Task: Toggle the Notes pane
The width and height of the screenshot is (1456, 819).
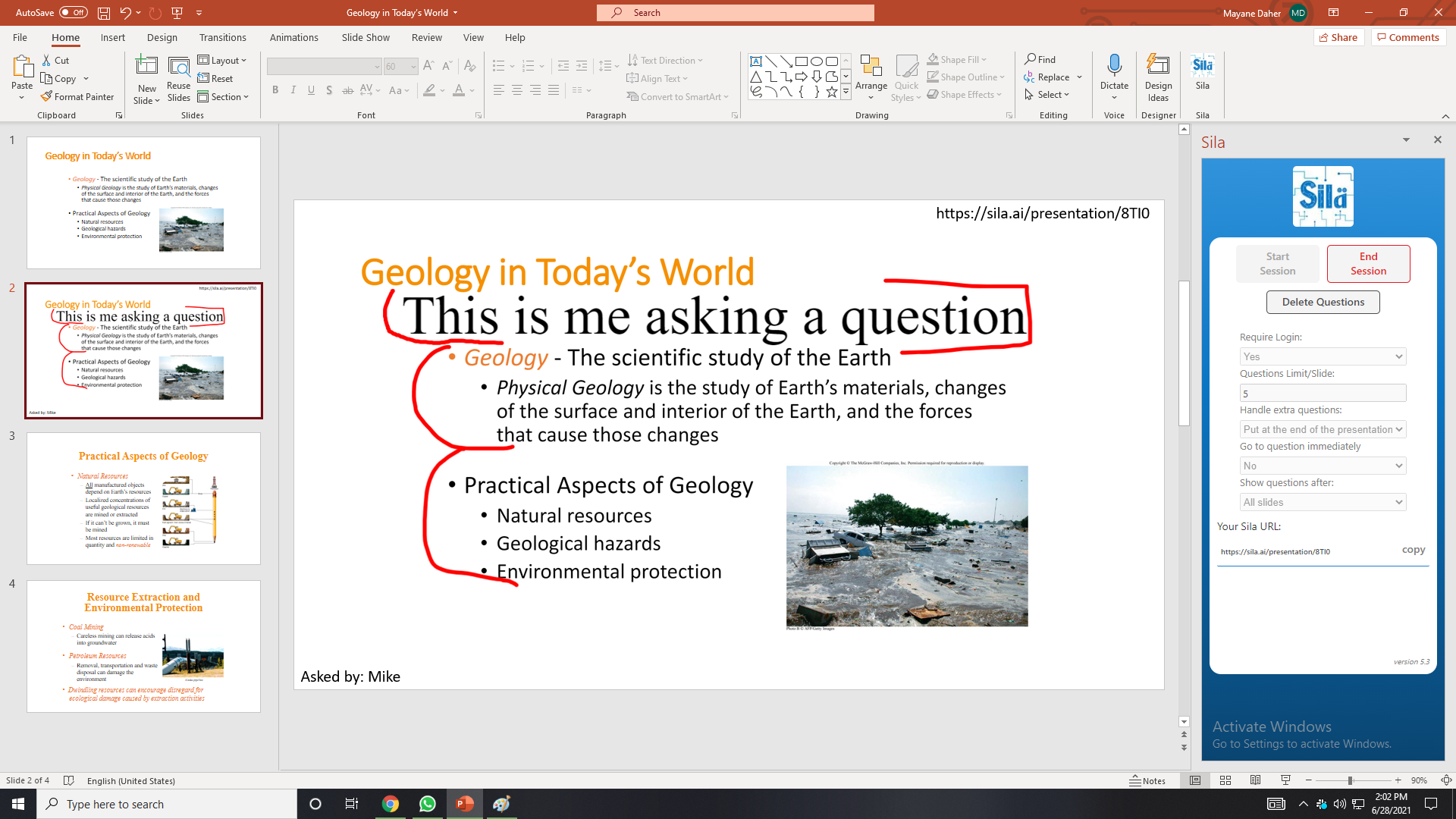Action: (x=1147, y=780)
